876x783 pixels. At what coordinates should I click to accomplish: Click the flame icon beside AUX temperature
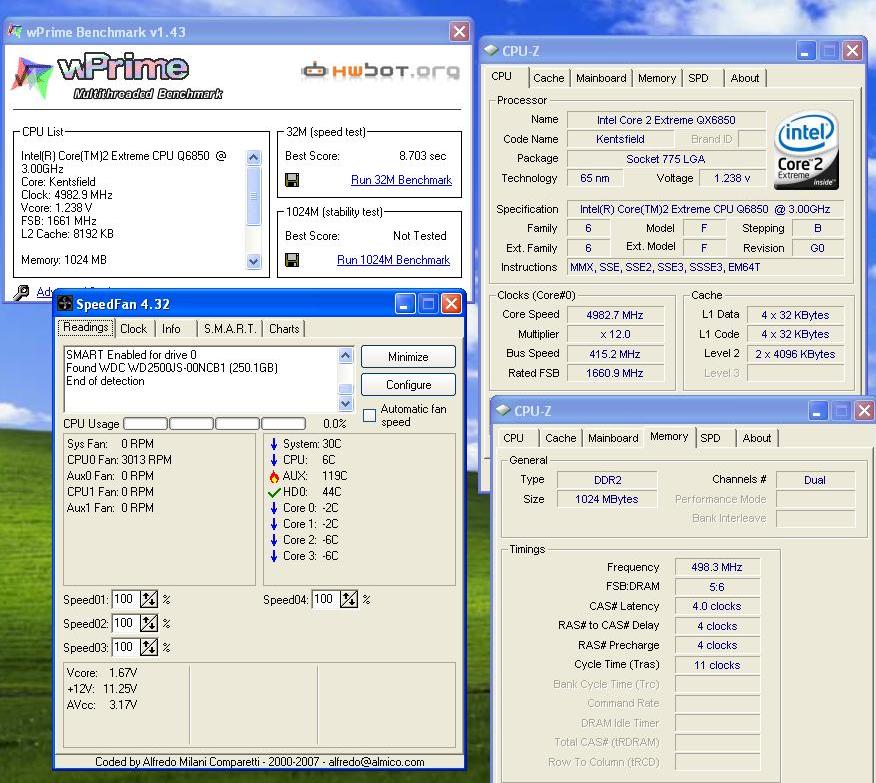point(274,476)
